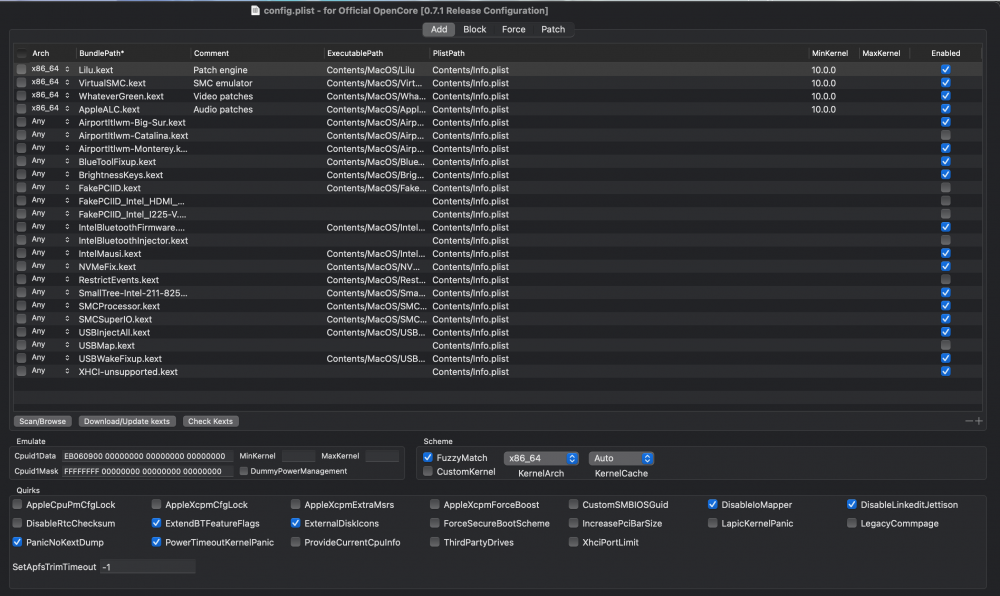Image resolution: width=1000 pixels, height=596 pixels.
Task: Open Arch stepper for Lilu.kext row
Action: coord(67,69)
